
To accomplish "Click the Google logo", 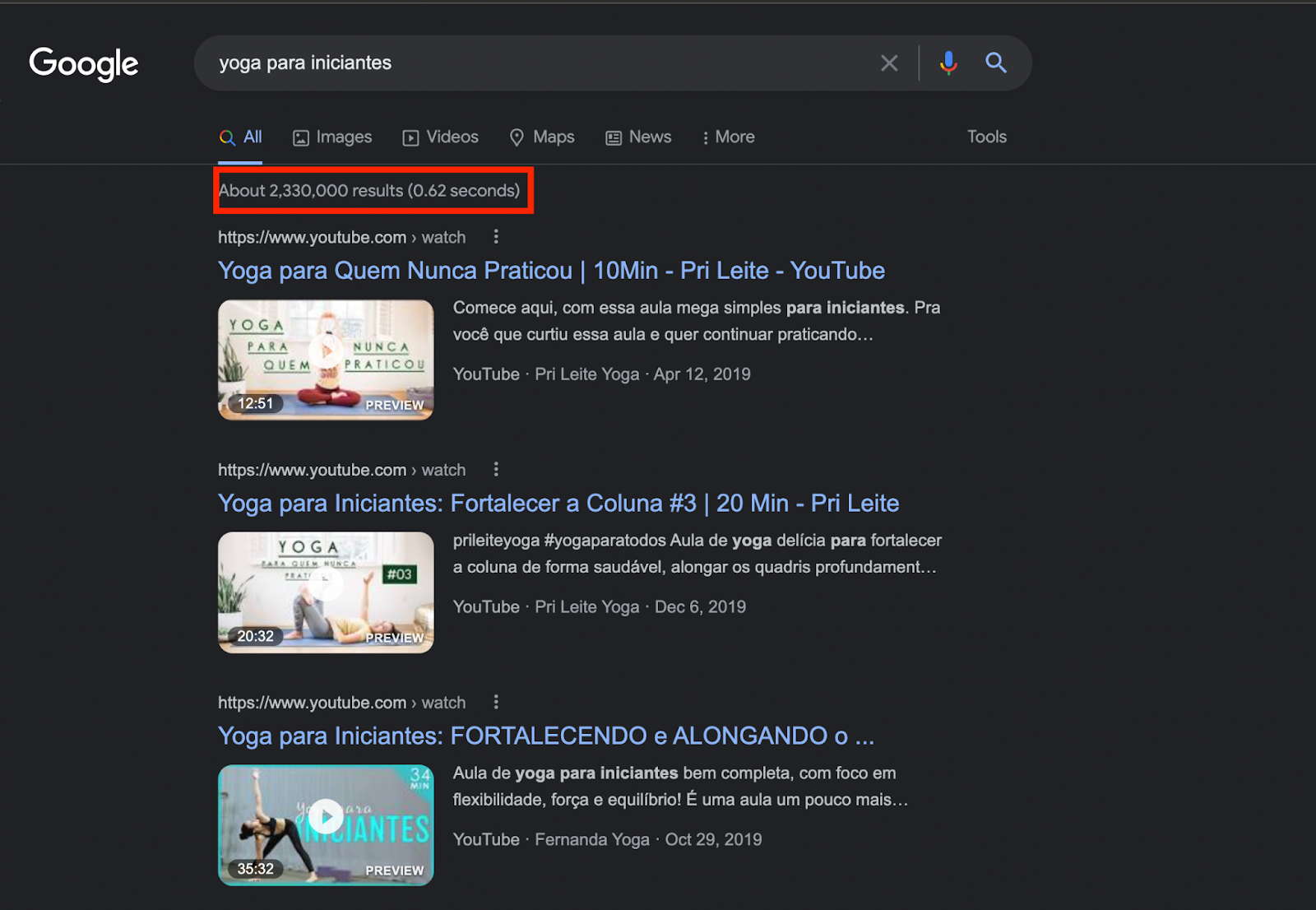I will tap(84, 63).
